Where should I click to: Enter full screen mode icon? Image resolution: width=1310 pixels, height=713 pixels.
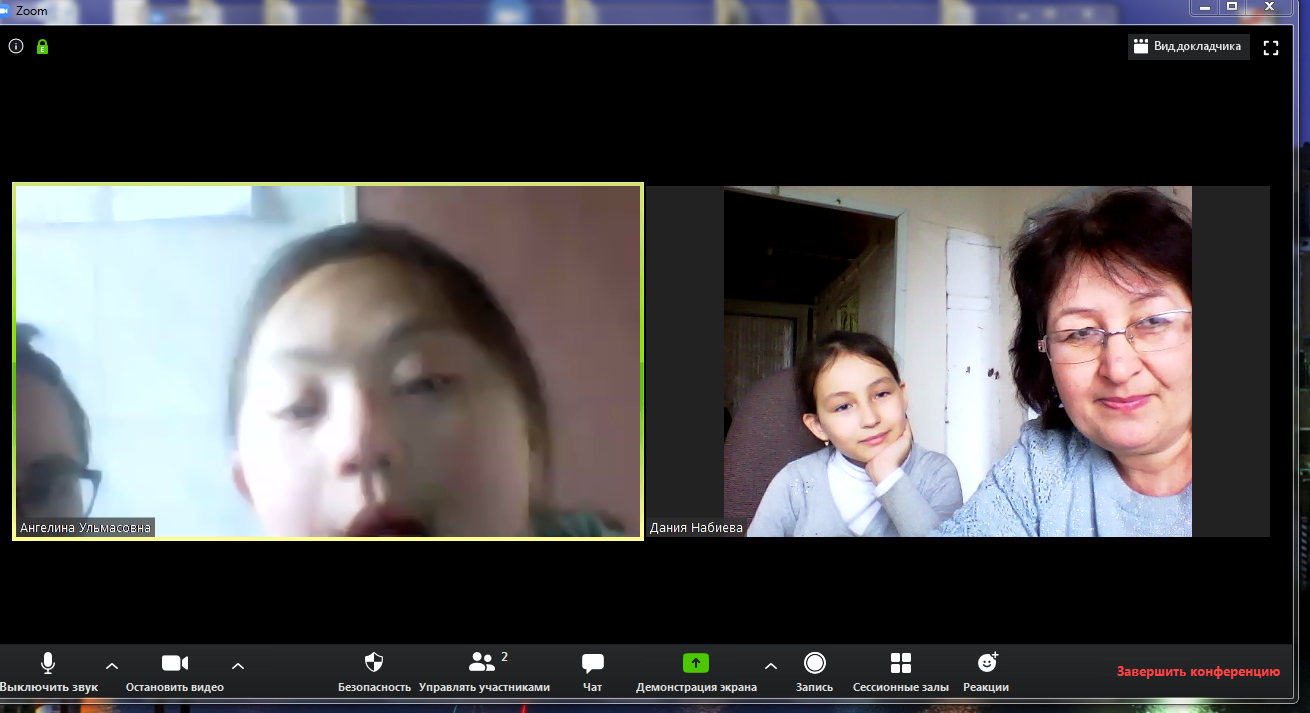coord(1271,47)
